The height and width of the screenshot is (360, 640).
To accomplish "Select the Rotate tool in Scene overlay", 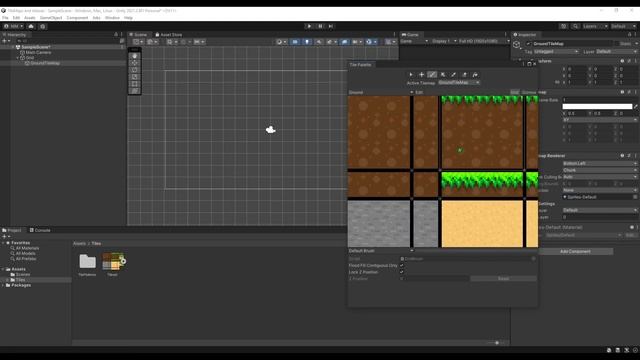I will click(x=135, y=70).
